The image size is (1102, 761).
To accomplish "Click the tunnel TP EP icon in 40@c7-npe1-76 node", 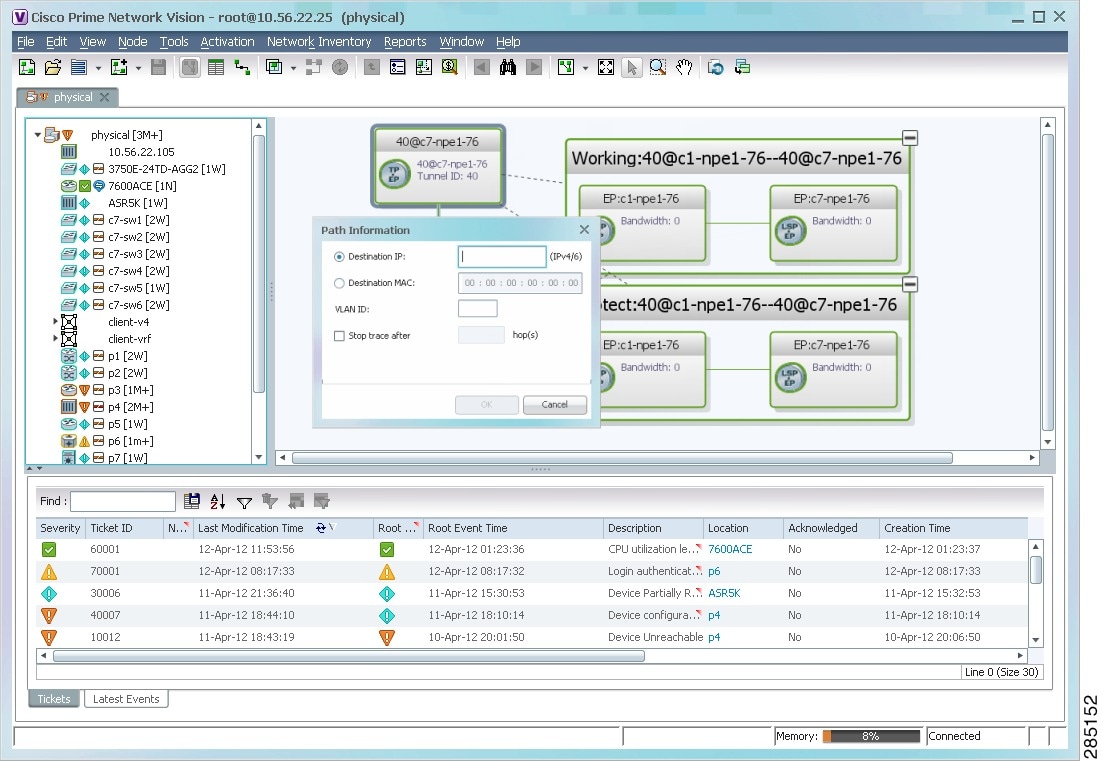I will click(393, 174).
